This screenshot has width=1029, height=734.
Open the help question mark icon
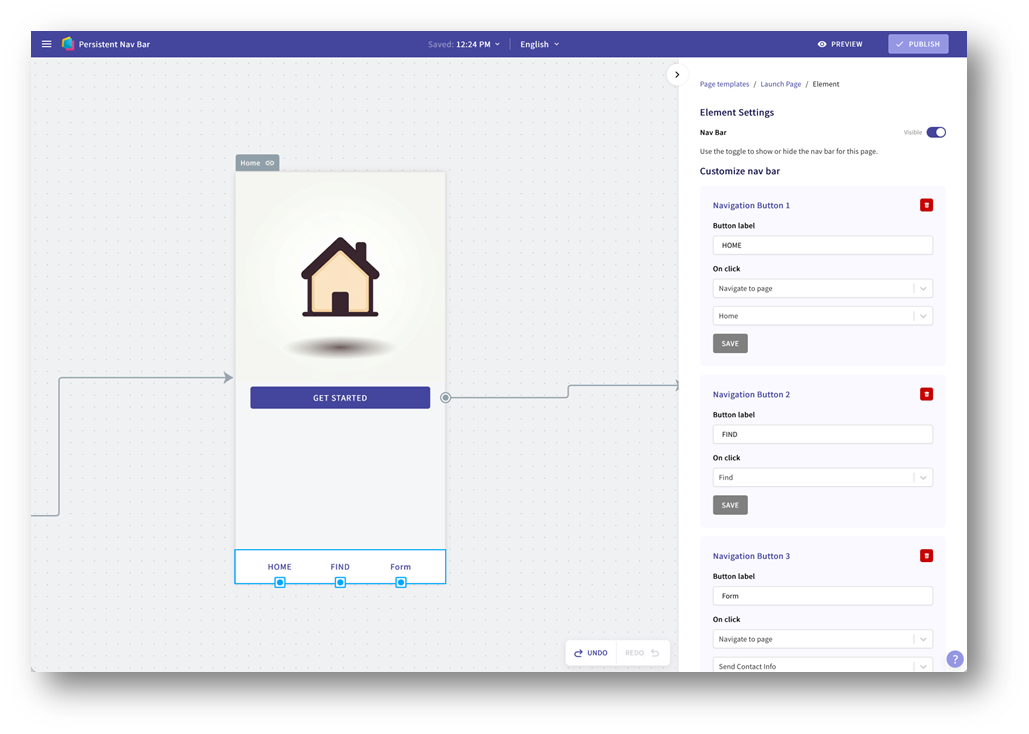[954, 659]
